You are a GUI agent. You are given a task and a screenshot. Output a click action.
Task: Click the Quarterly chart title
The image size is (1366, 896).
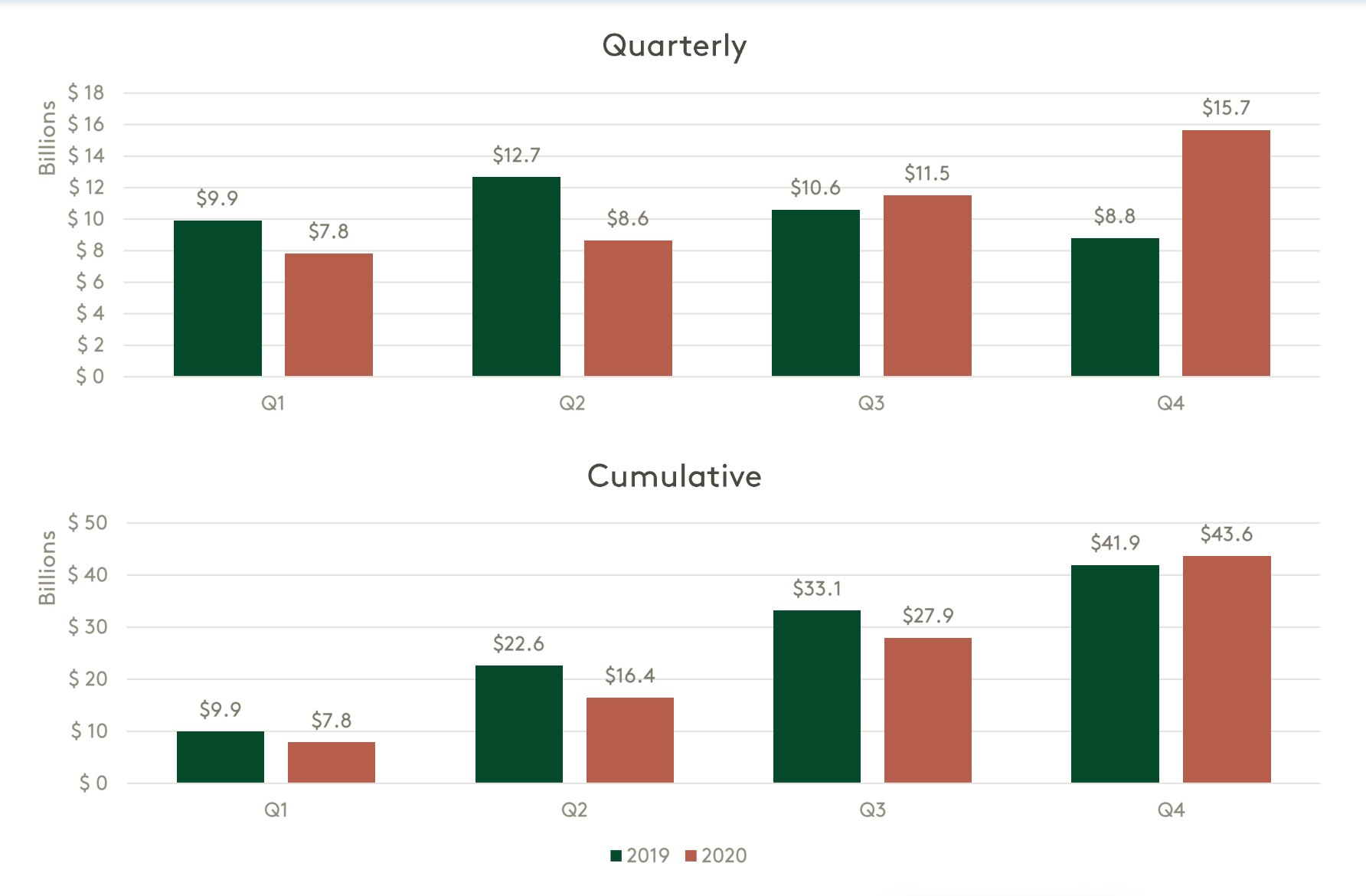674,46
